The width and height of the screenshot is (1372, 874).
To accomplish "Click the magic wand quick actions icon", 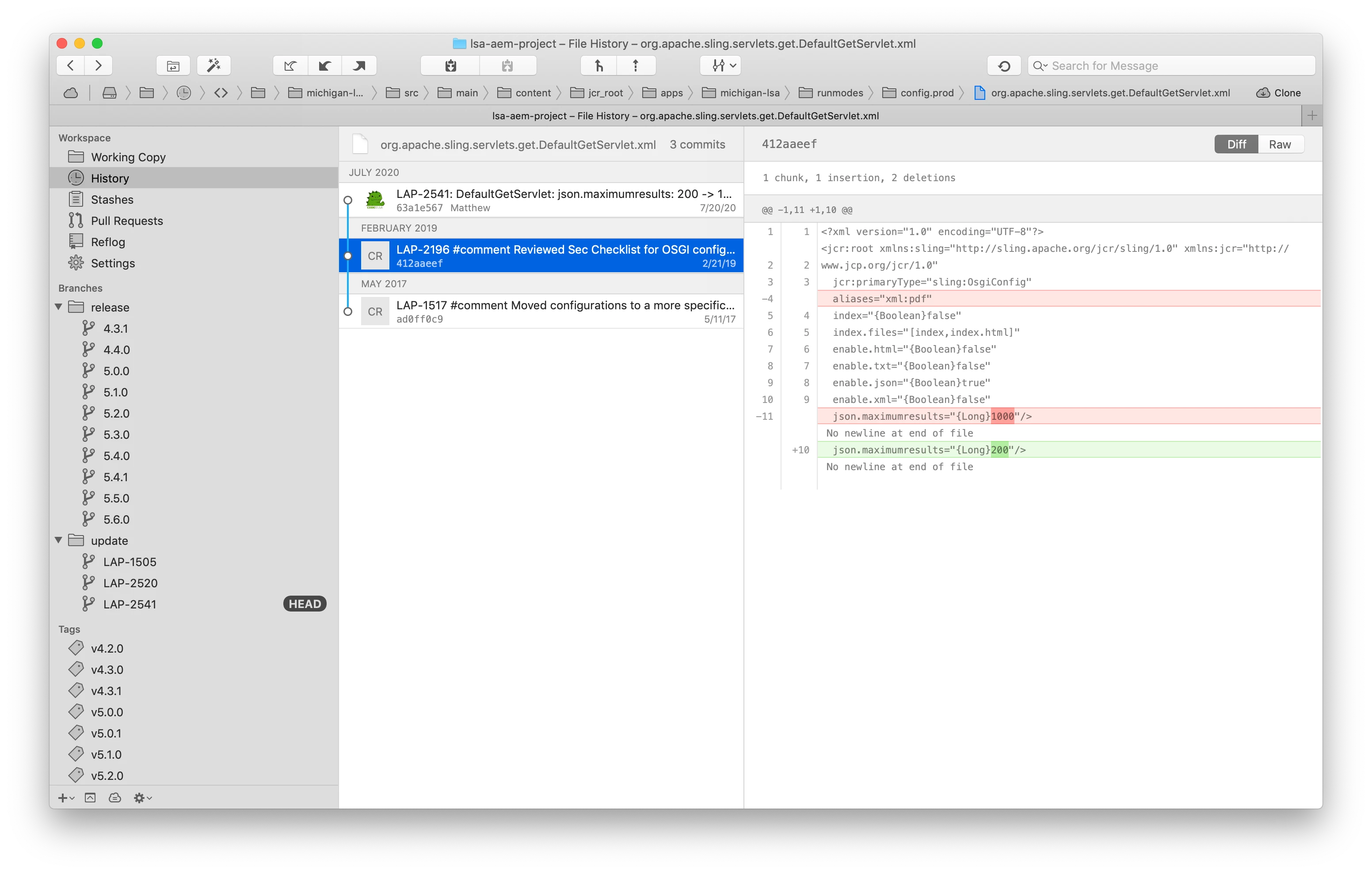I will [213, 65].
